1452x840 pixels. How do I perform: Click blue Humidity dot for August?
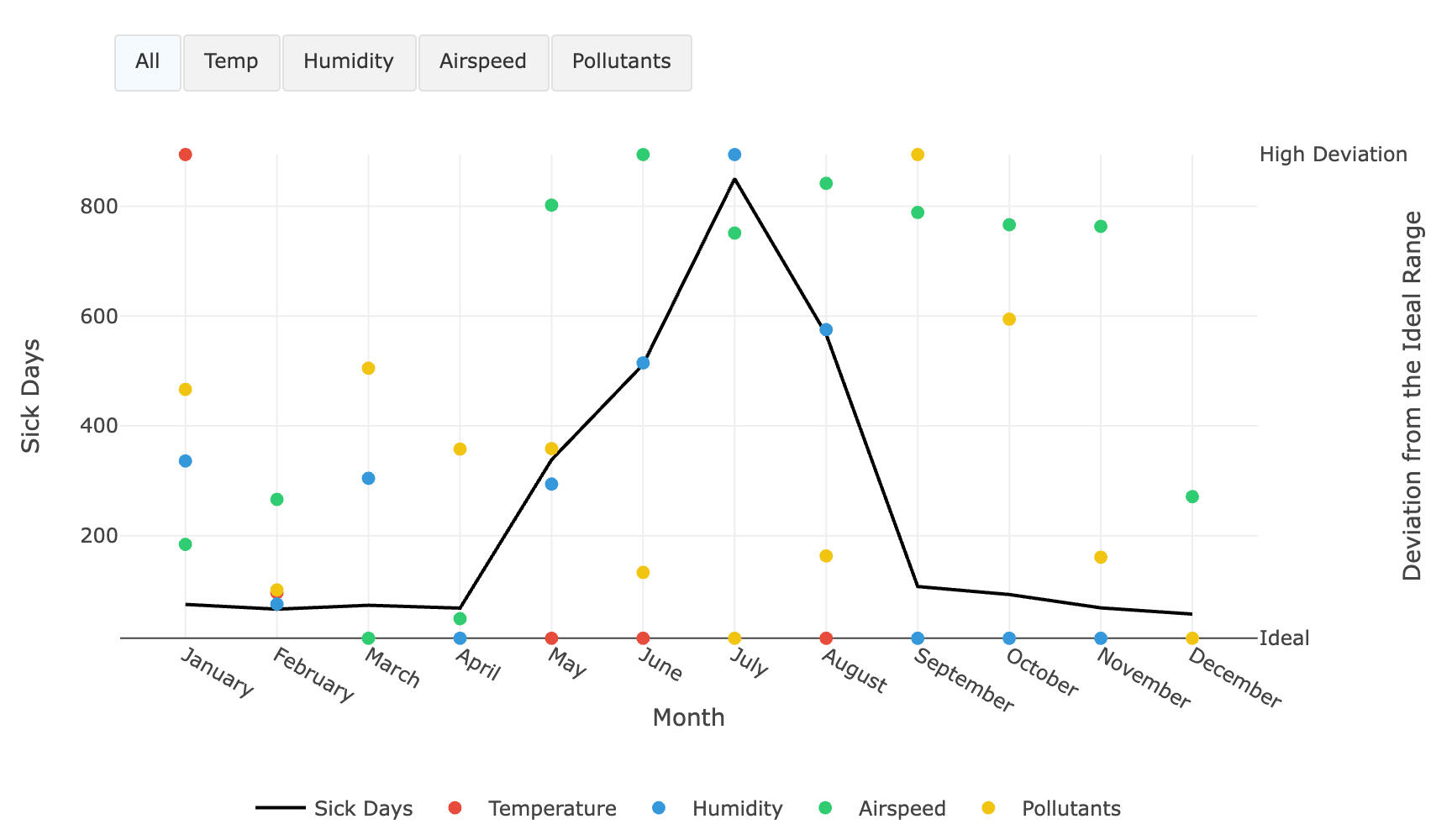pyautogui.click(x=826, y=329)
